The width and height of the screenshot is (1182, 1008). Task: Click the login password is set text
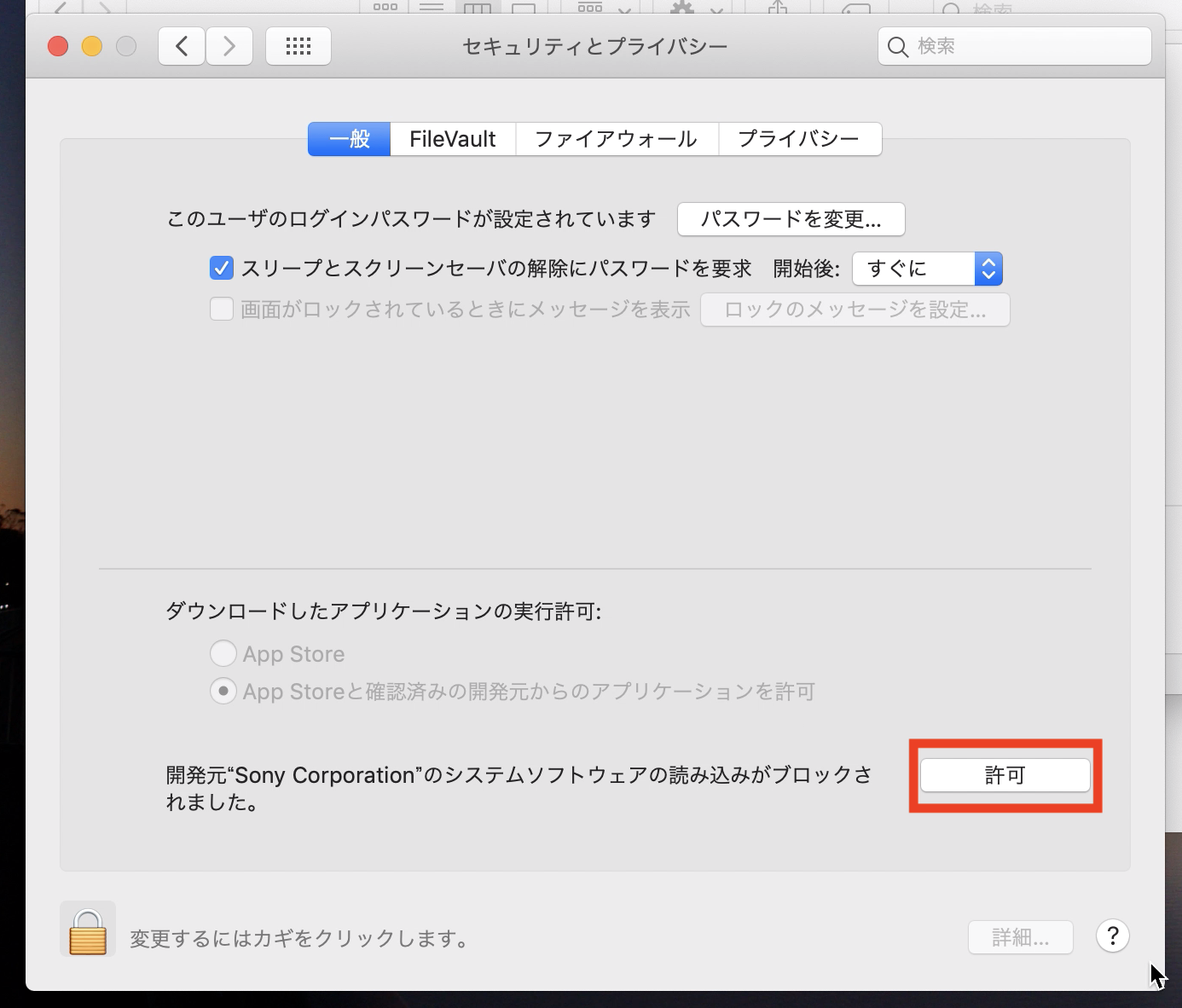[411, 219]
